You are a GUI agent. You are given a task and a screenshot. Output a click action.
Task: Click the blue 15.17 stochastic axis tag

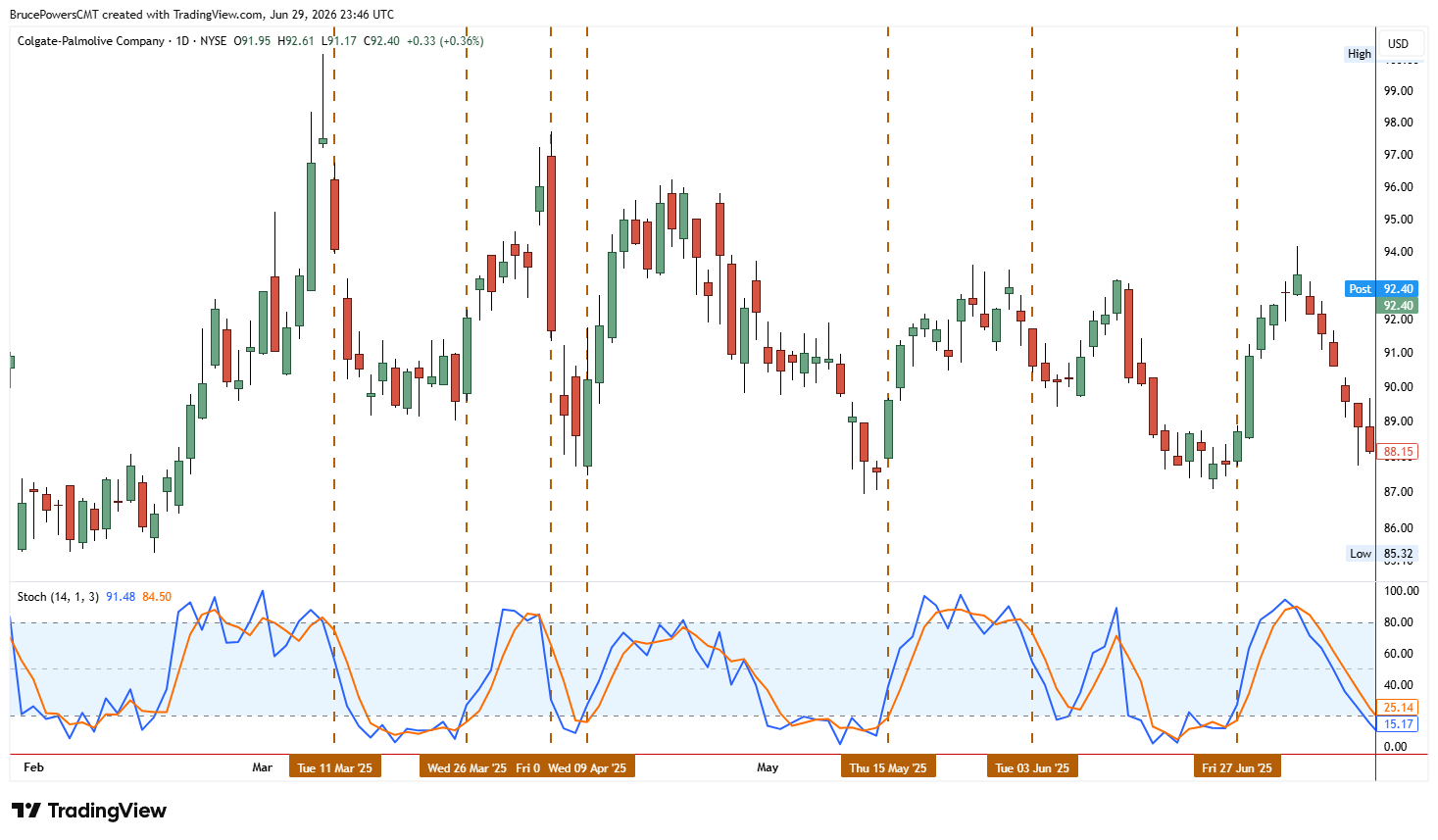(x=1398, y=724)
